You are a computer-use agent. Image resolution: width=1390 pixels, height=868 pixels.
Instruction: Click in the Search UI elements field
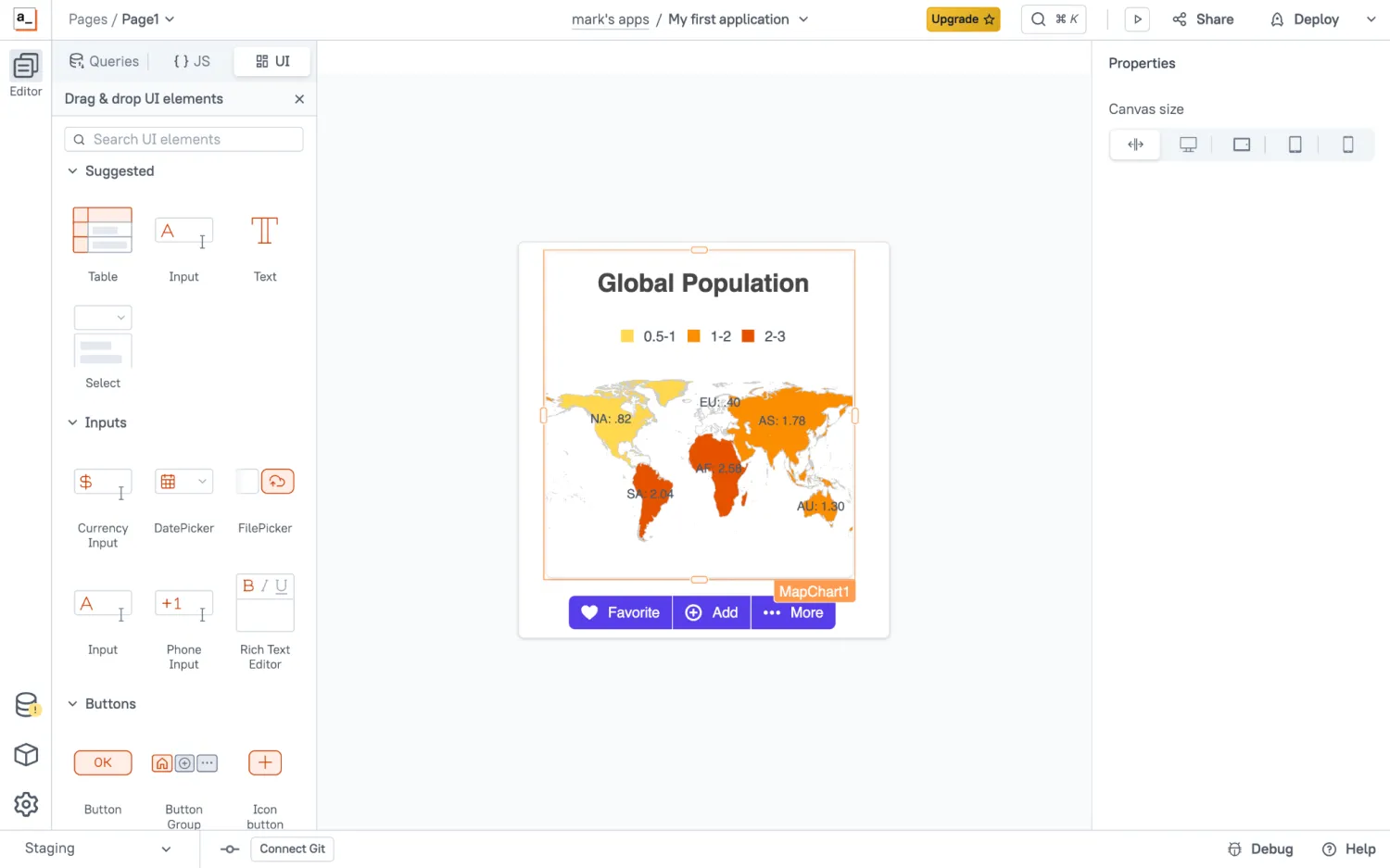pos(183,139)
